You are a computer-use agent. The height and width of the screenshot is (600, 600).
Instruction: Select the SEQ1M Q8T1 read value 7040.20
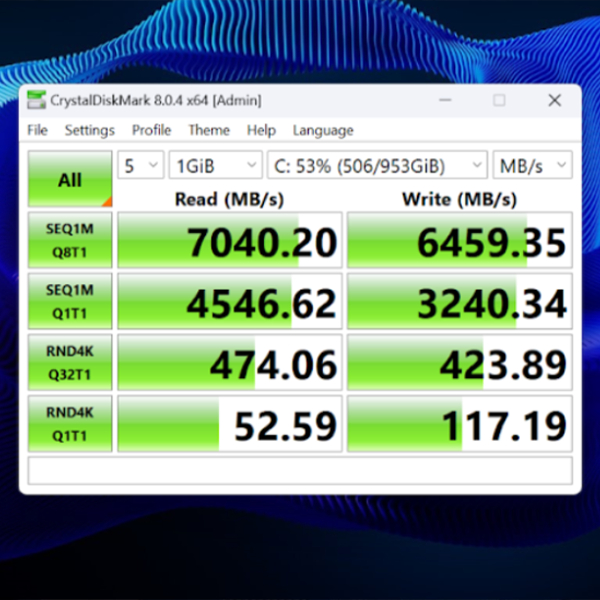tap(230, 240)
